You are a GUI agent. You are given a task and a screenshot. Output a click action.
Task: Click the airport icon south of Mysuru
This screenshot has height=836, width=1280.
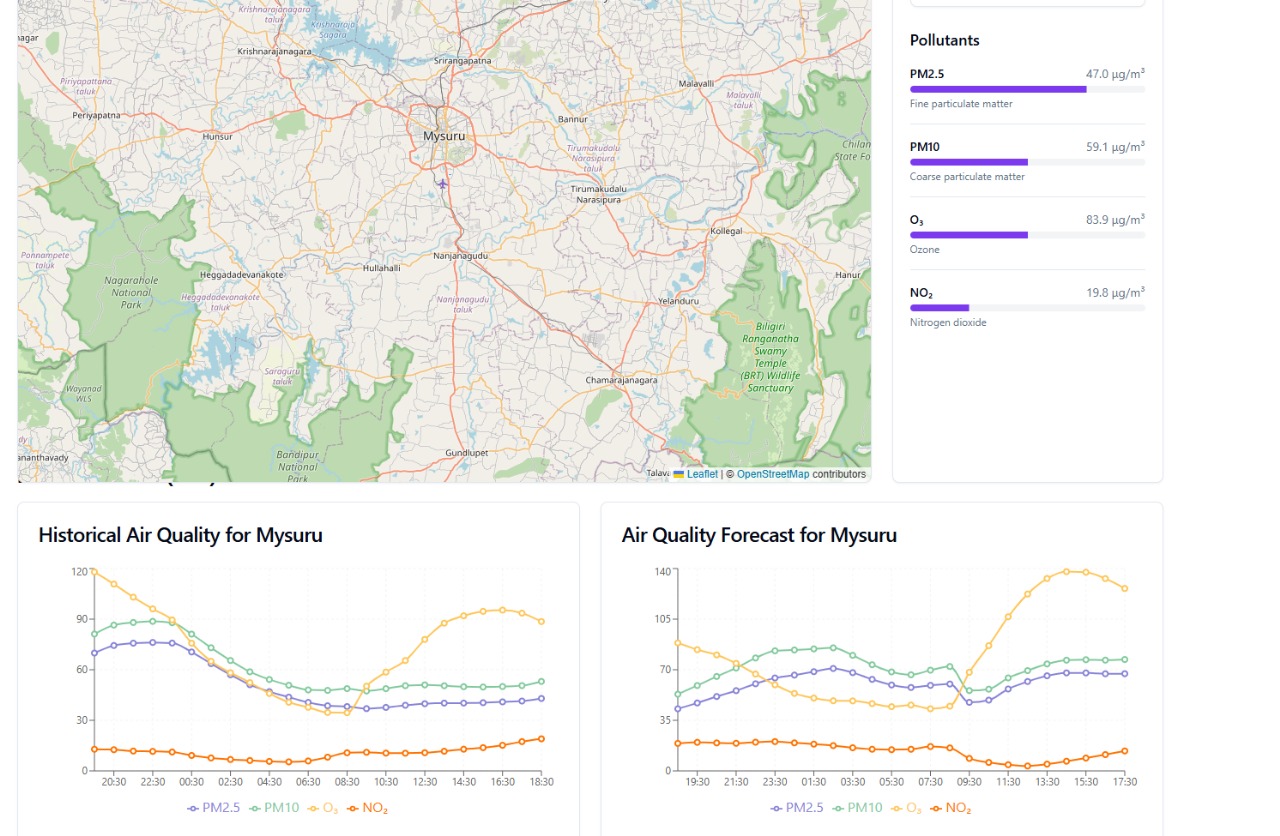tap(442, 184)
